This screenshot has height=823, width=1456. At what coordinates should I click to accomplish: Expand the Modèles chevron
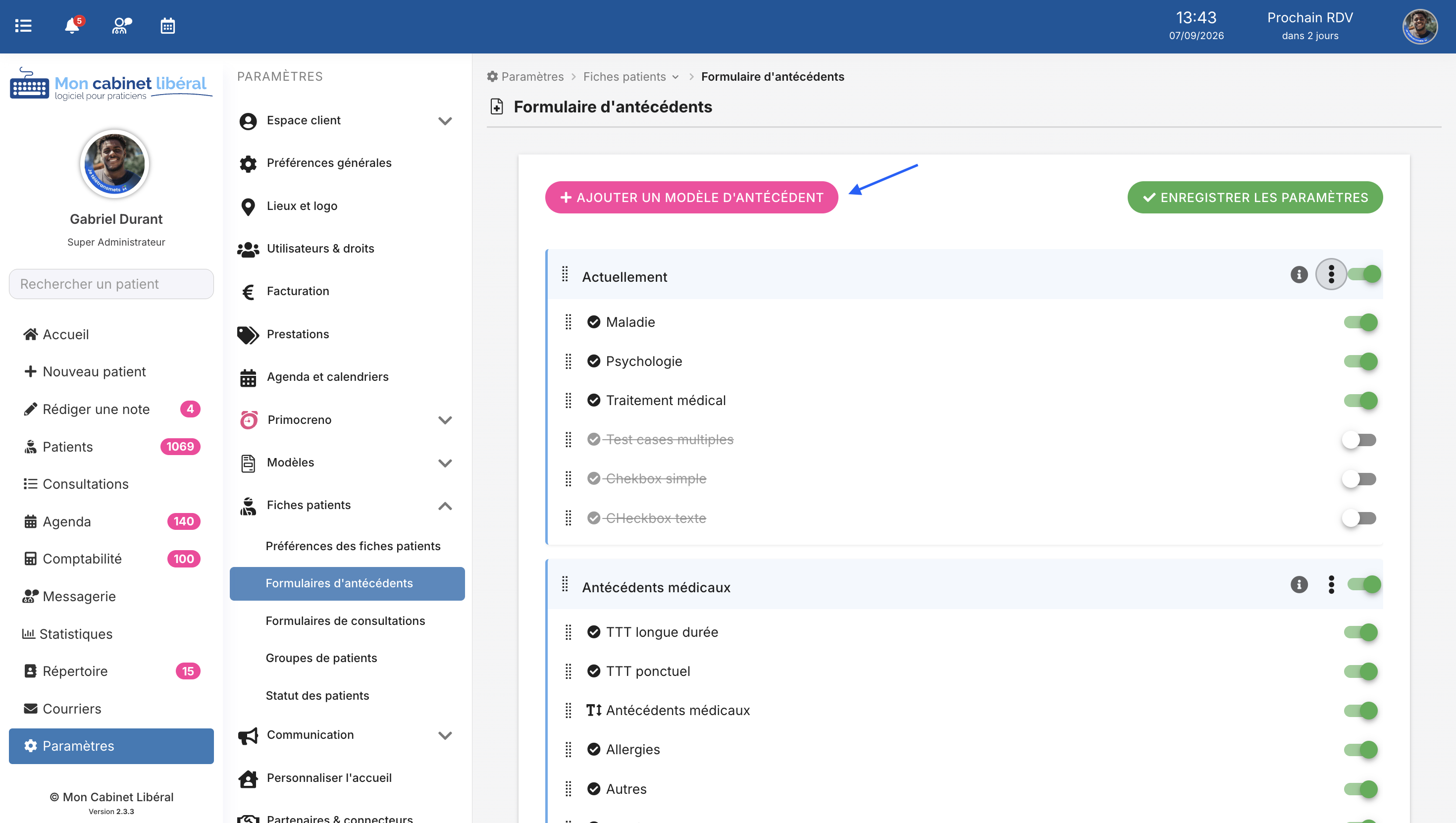445,463
